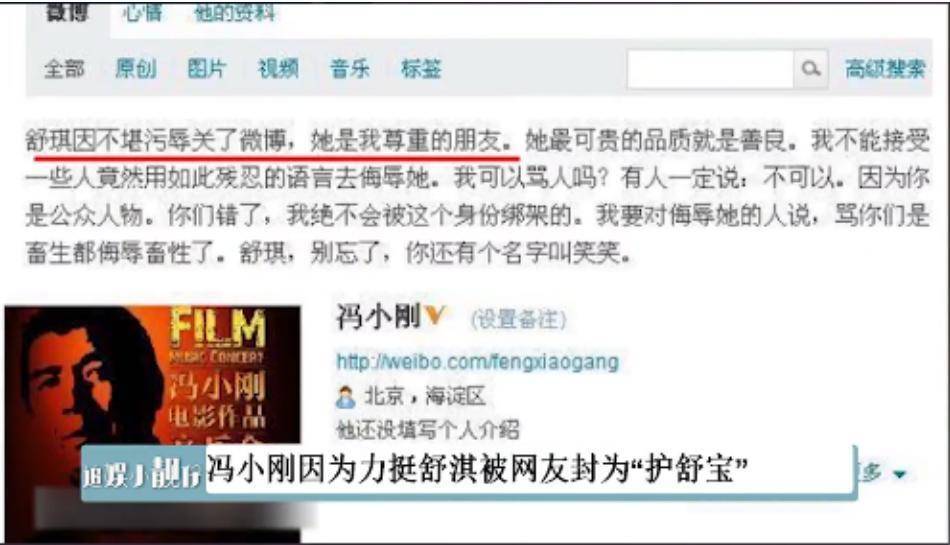Click the location person icon beside 北京
This screenshot has width=950, height=545.
(x=345, y=397)
